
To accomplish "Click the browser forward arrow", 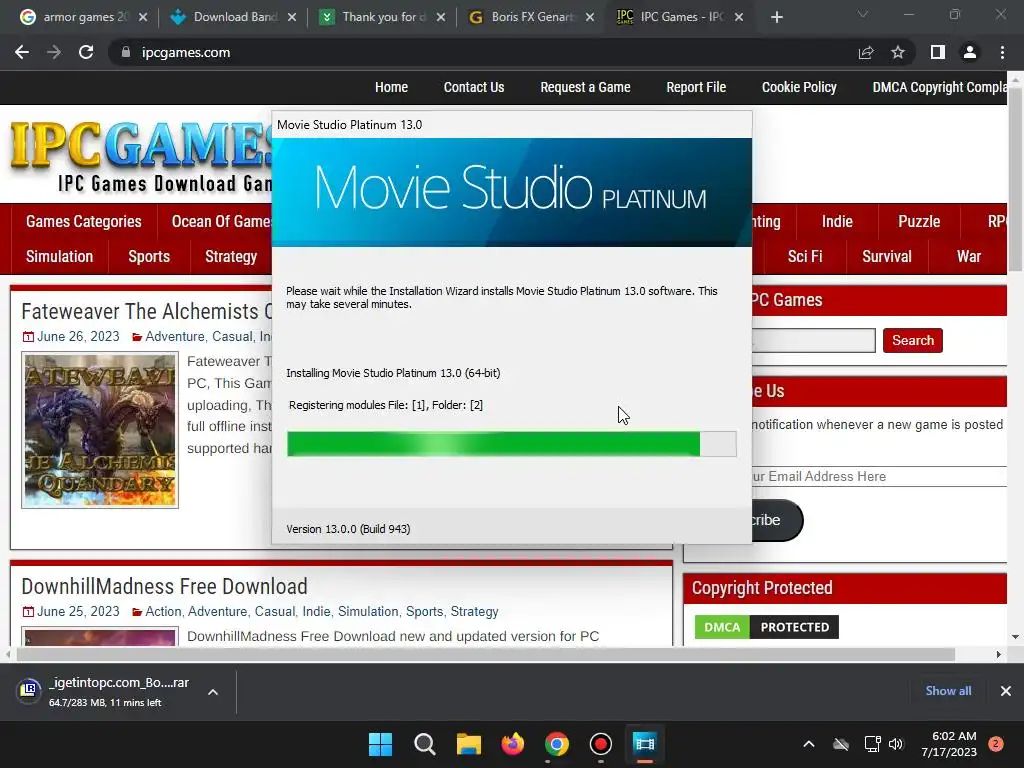I will click(x=54, y=52).
